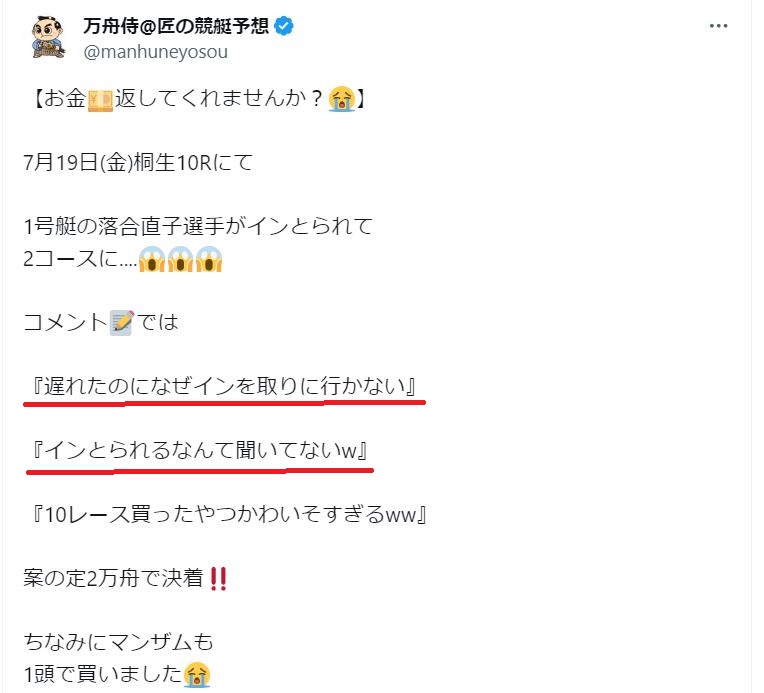Open the three-dot more options menu
The height and width of the screenshot is (693, 764).
click(718, 26)
